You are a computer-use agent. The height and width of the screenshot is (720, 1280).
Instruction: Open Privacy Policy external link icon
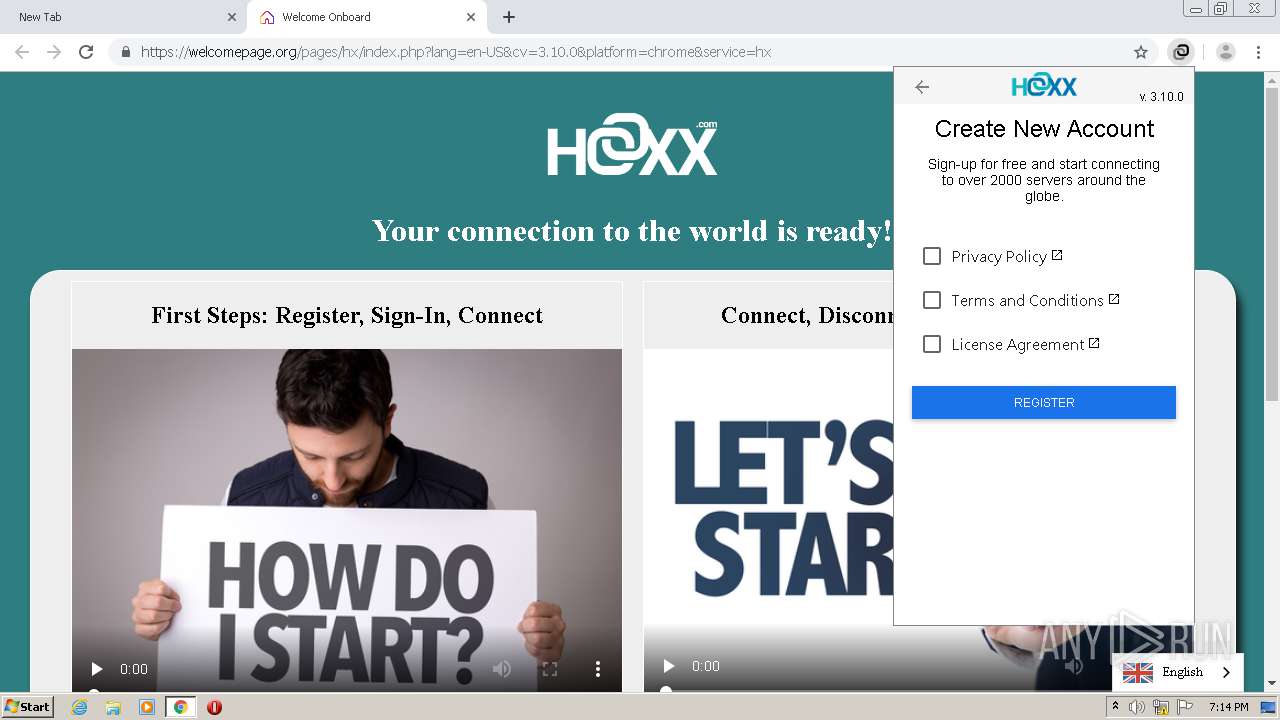point(1057,255)
